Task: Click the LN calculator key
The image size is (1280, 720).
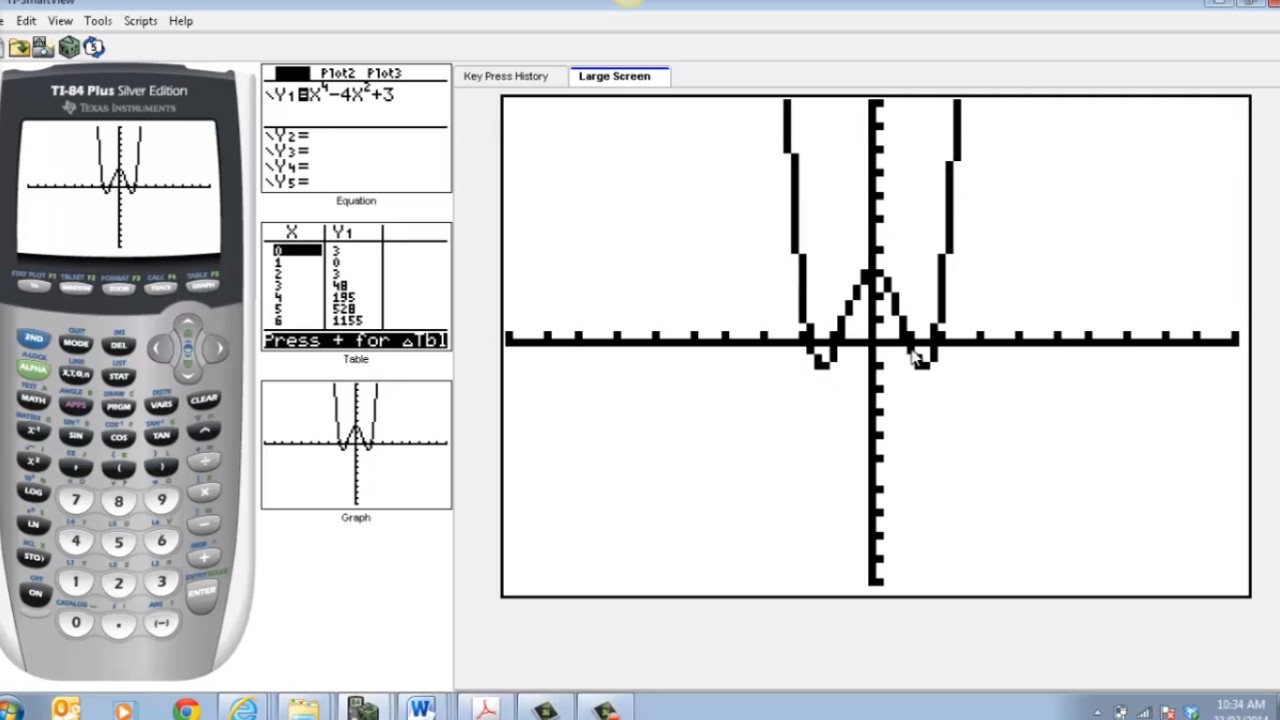Action: pos(33,524)
